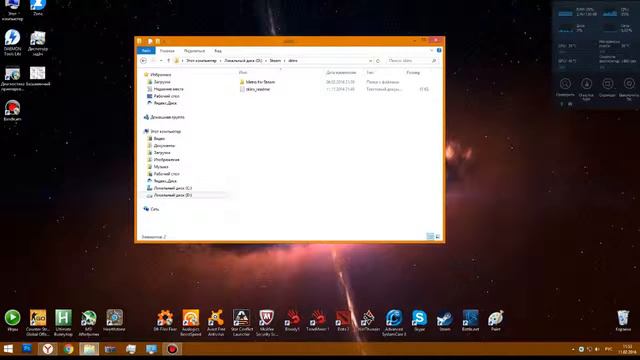
Task: Go back in Explorer navigation
Action: point(143,60)
